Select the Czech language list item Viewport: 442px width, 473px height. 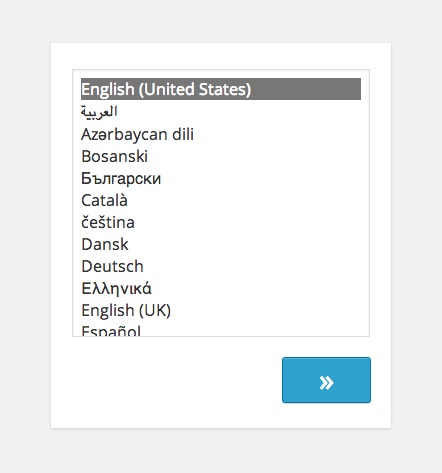(221, 222)
